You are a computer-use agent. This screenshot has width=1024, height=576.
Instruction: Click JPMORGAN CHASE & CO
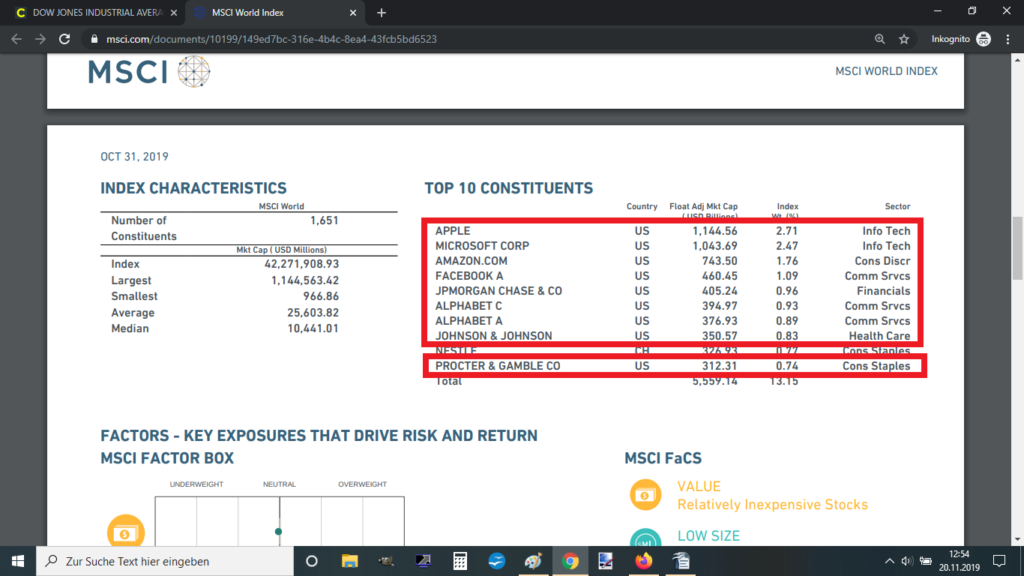coord(498,291)
